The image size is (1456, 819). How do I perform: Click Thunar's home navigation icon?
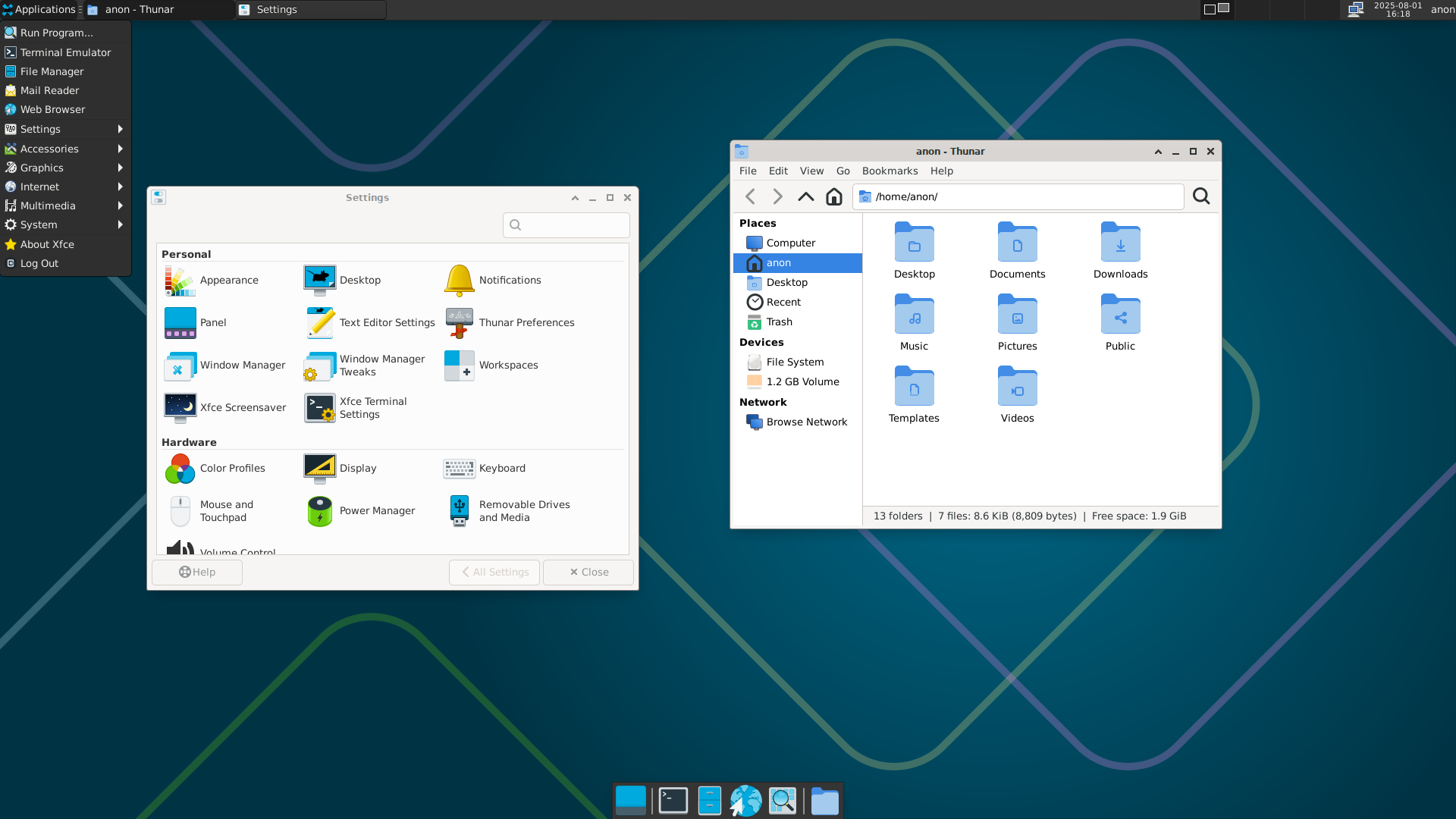point(834,197)
